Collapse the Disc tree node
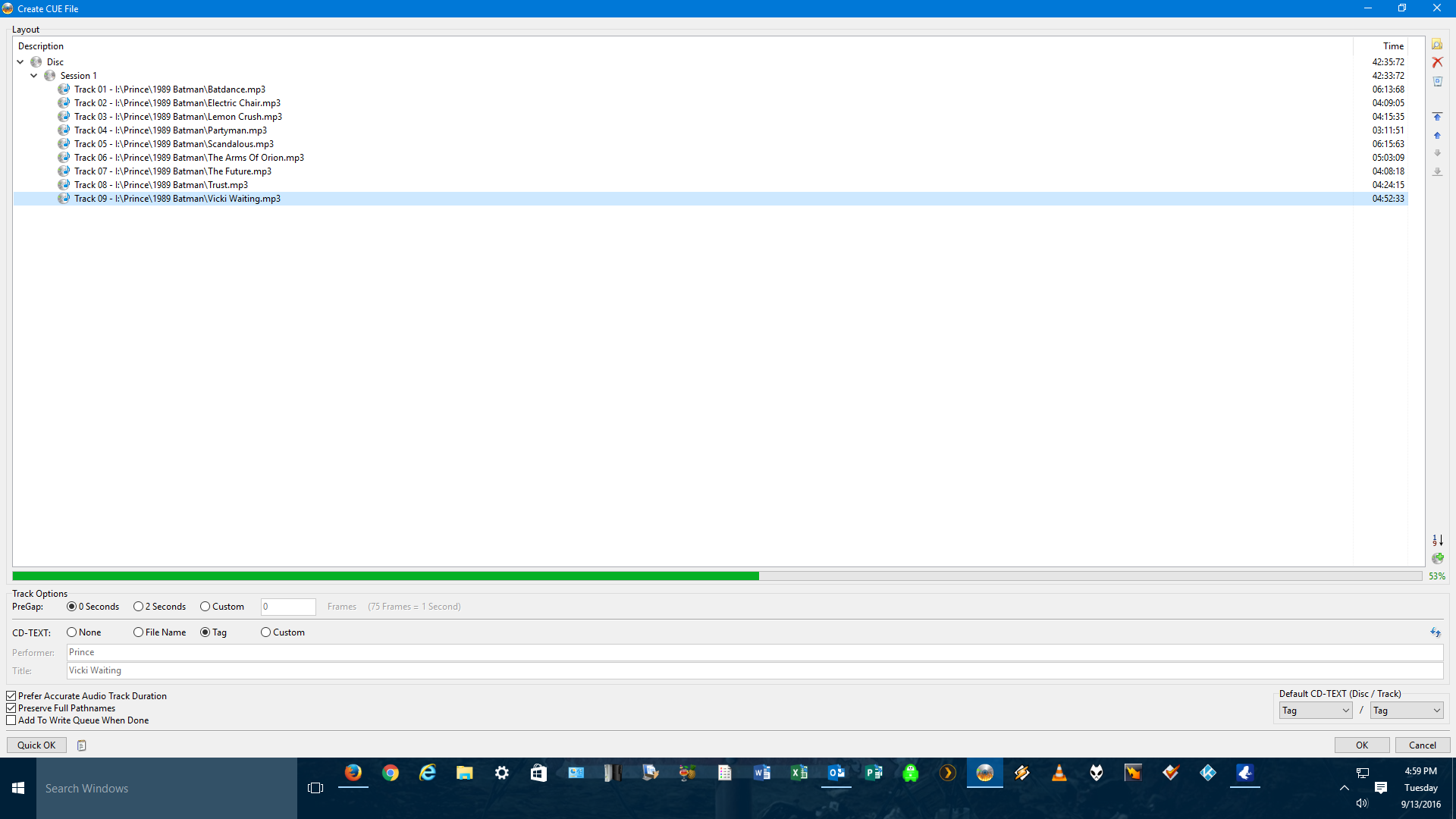1456x819 pixels. (x=20, y=61)
